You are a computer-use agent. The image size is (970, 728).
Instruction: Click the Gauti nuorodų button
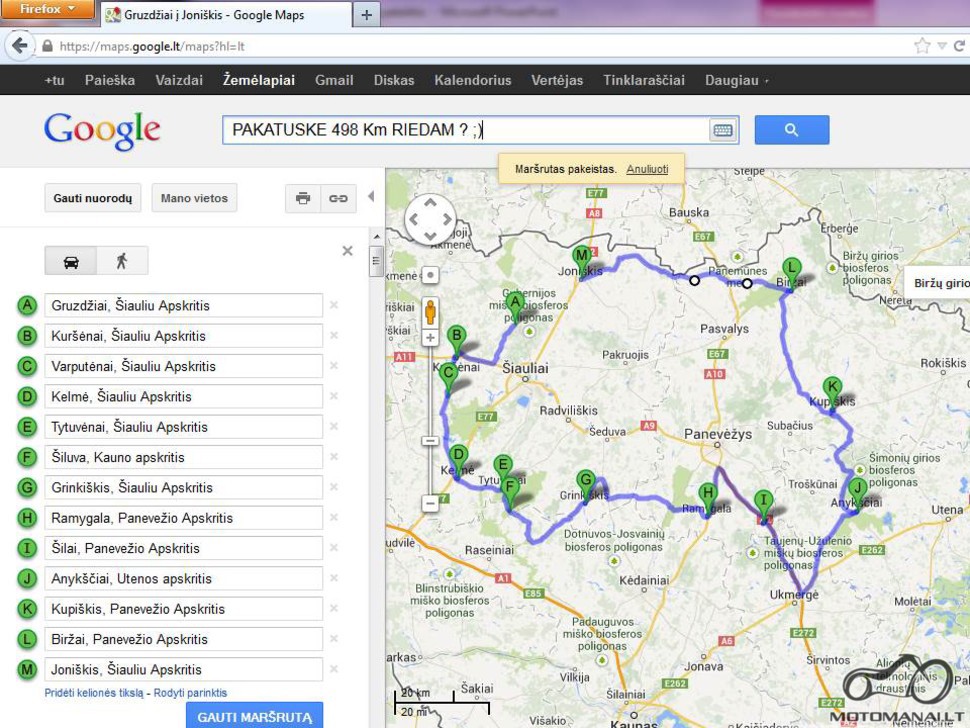tap(93, 199)
